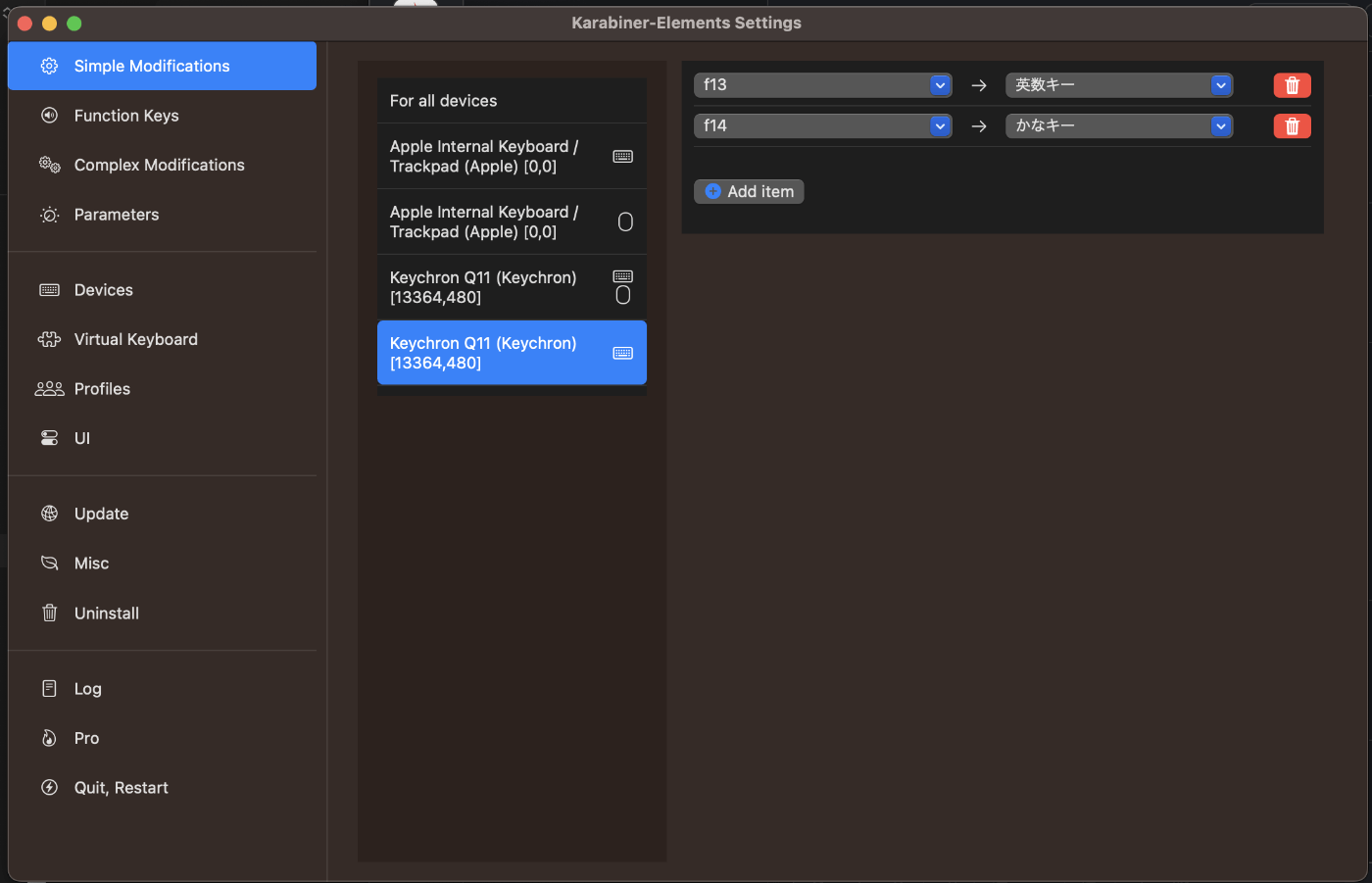Click the Profiles people icon
The image size is (1372, 883).
pyautogui.click(x=49, y=389)
